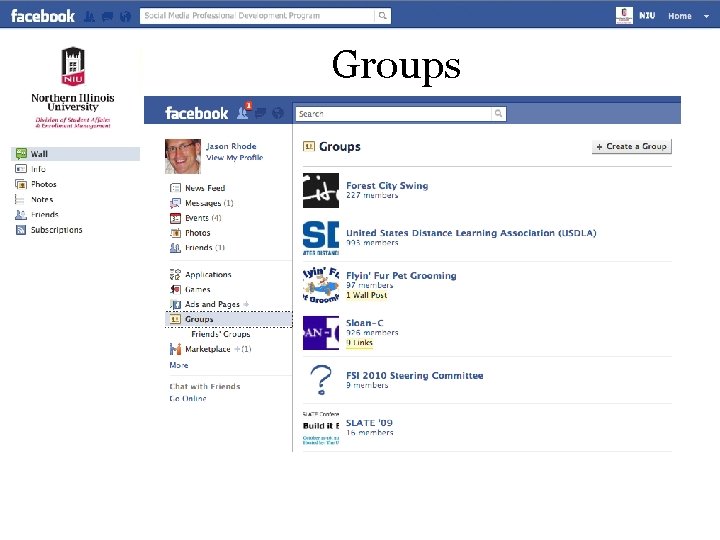The width and height of the screenshot is (720, 540).
Task: Open Friends' Groups sub-item
Action: [220, 334]
